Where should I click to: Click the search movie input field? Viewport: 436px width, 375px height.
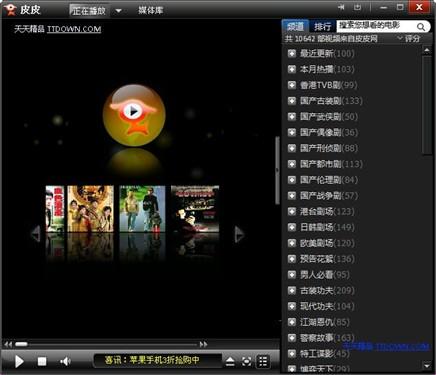coord(376,26)
